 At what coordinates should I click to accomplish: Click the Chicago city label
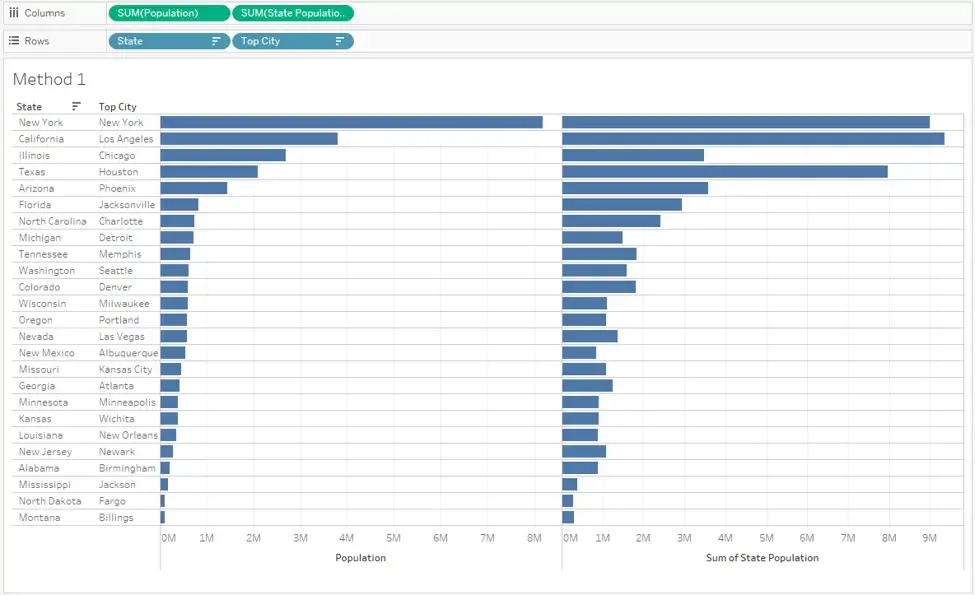117,155
